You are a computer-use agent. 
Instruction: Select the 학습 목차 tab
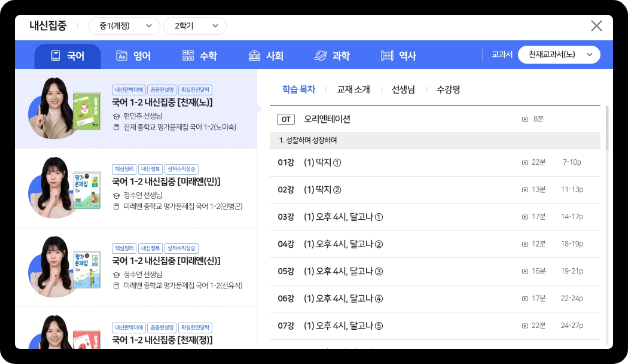(299, 89)
